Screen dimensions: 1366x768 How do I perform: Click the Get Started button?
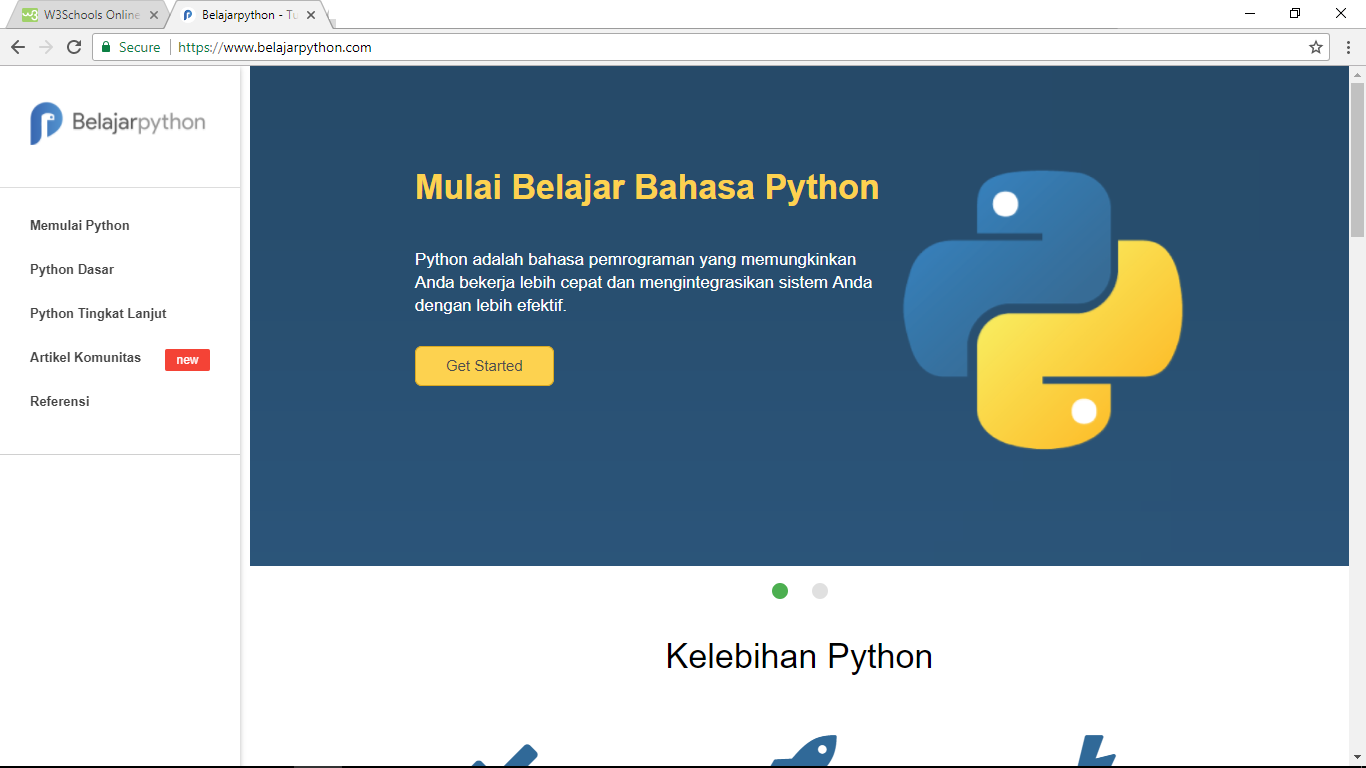[484, 366]
